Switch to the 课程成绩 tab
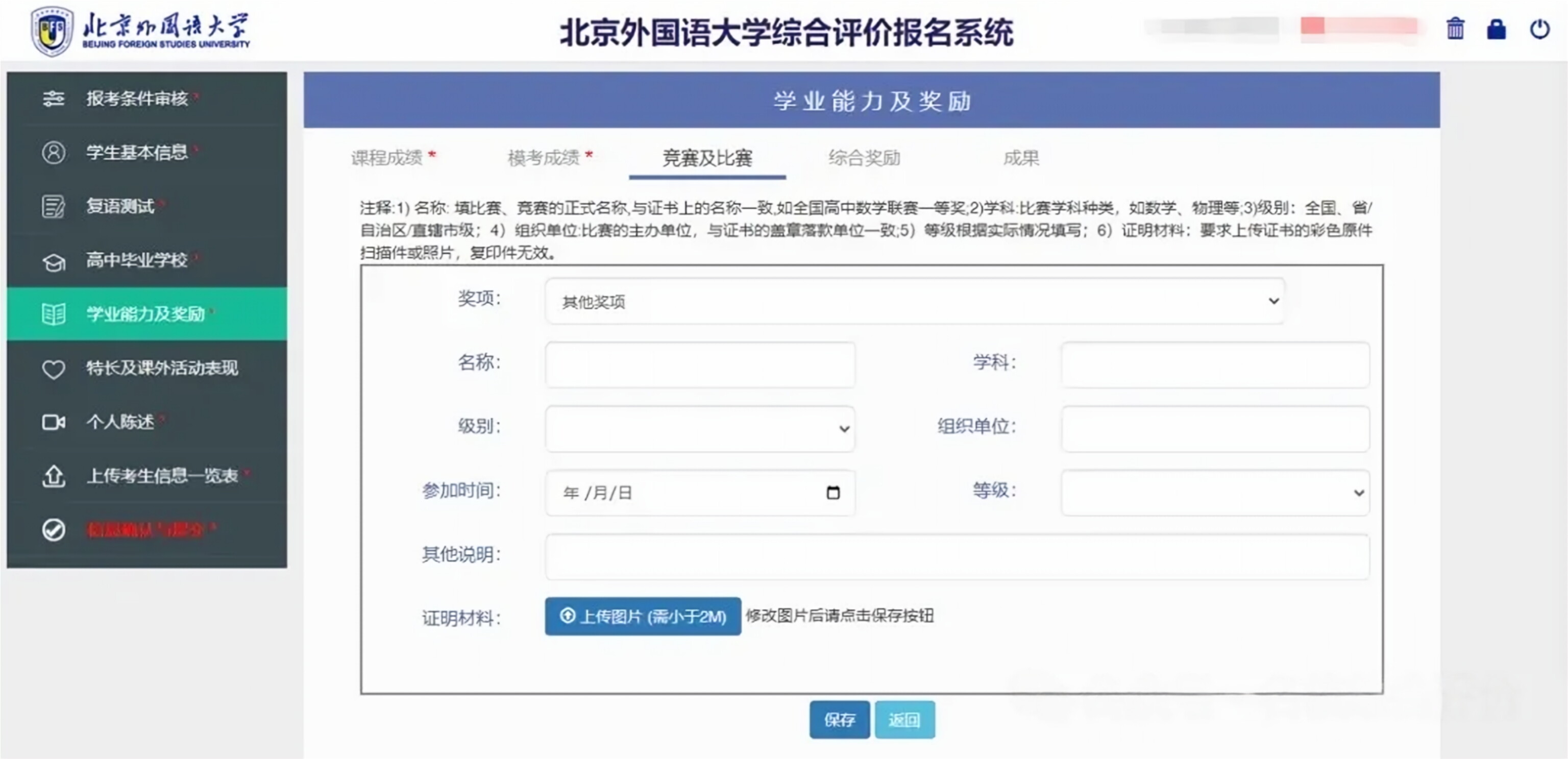 pyautogui.click(x=393, y=158)
